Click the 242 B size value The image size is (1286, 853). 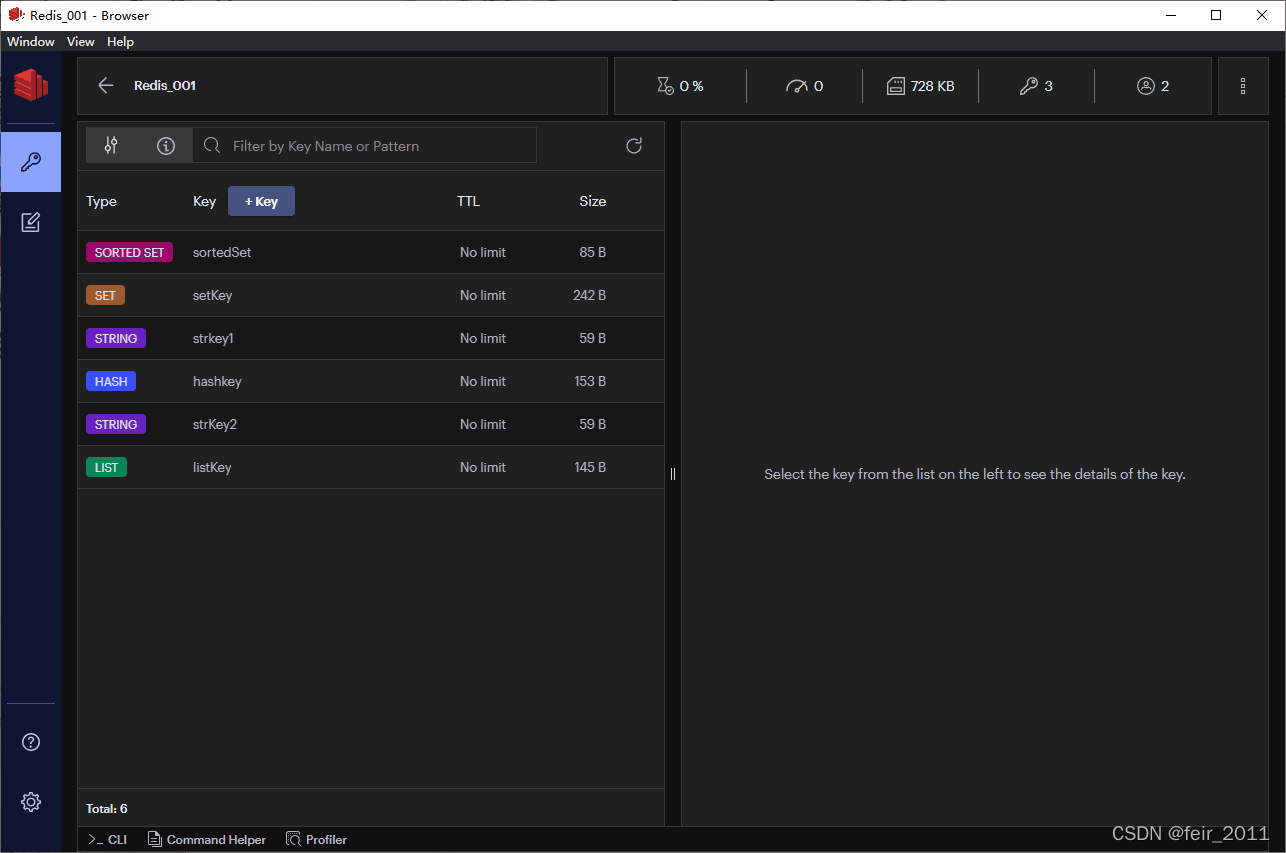[x=590, y=295]
